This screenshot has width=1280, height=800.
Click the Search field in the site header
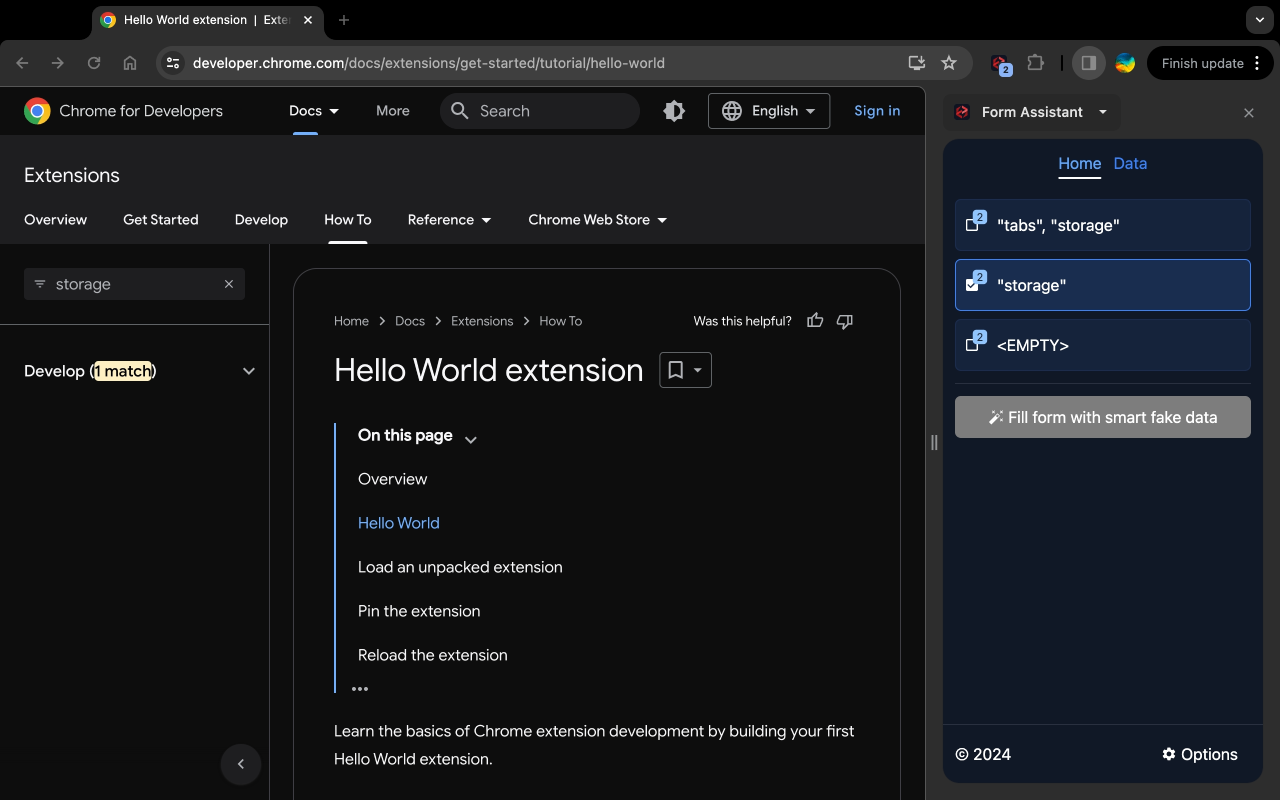[x=540, y=111]
